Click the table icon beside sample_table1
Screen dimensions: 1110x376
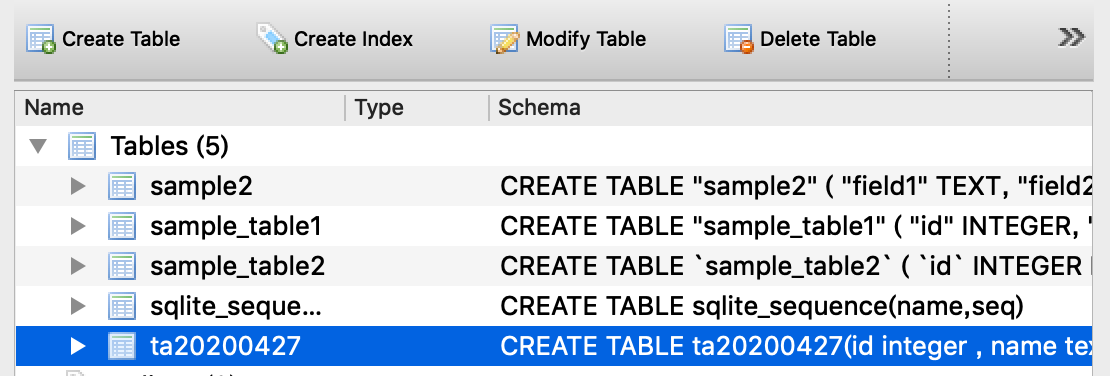[122, 227]
